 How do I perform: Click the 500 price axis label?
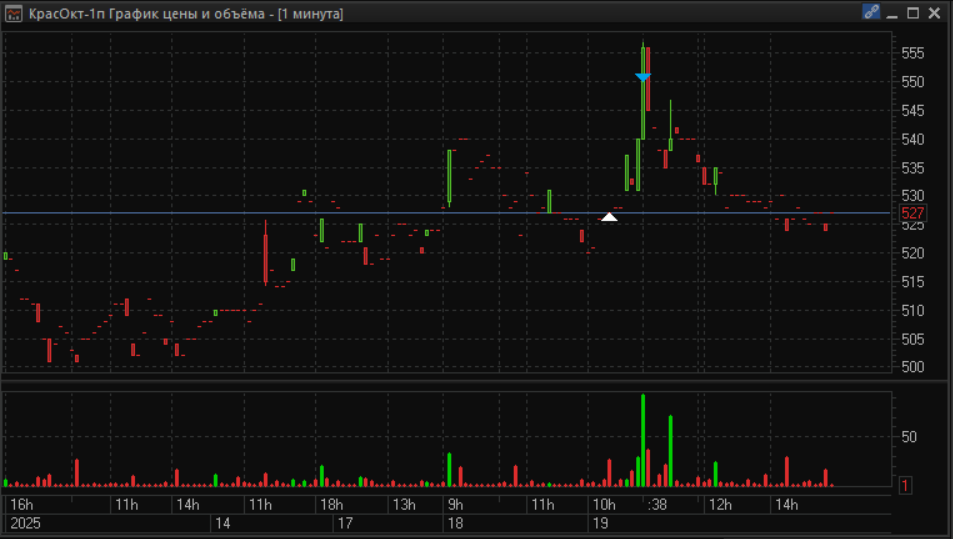click(x=912, y=367)
